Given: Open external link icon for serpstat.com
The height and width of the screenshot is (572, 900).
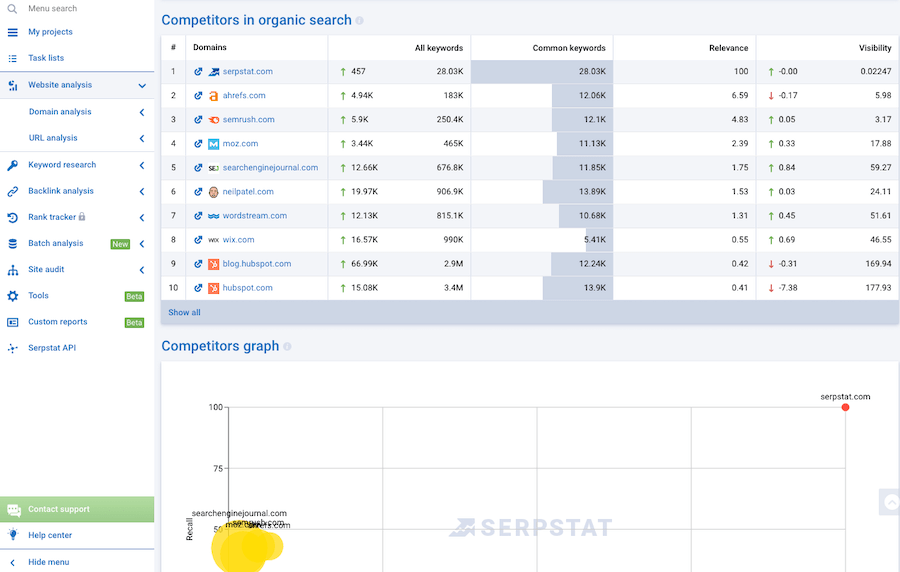Looking at the screenshot, I should point(198,72).
